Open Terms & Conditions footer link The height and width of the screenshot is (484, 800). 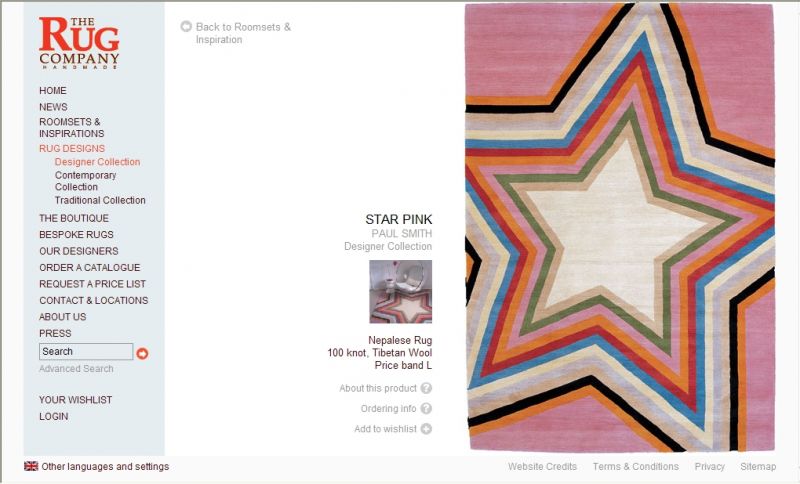point(636,467)
